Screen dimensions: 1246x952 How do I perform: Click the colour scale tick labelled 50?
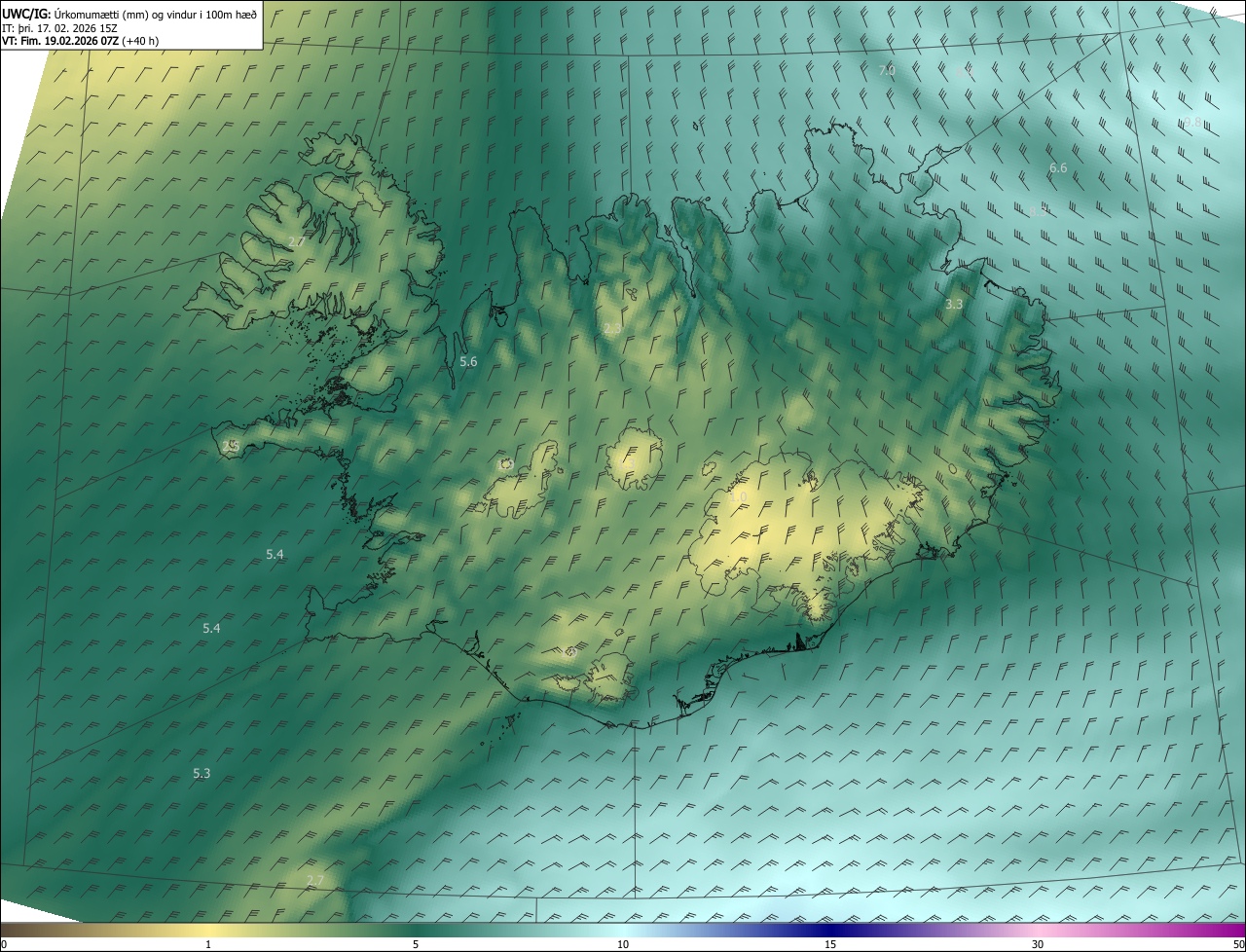tap(1238, 944)
